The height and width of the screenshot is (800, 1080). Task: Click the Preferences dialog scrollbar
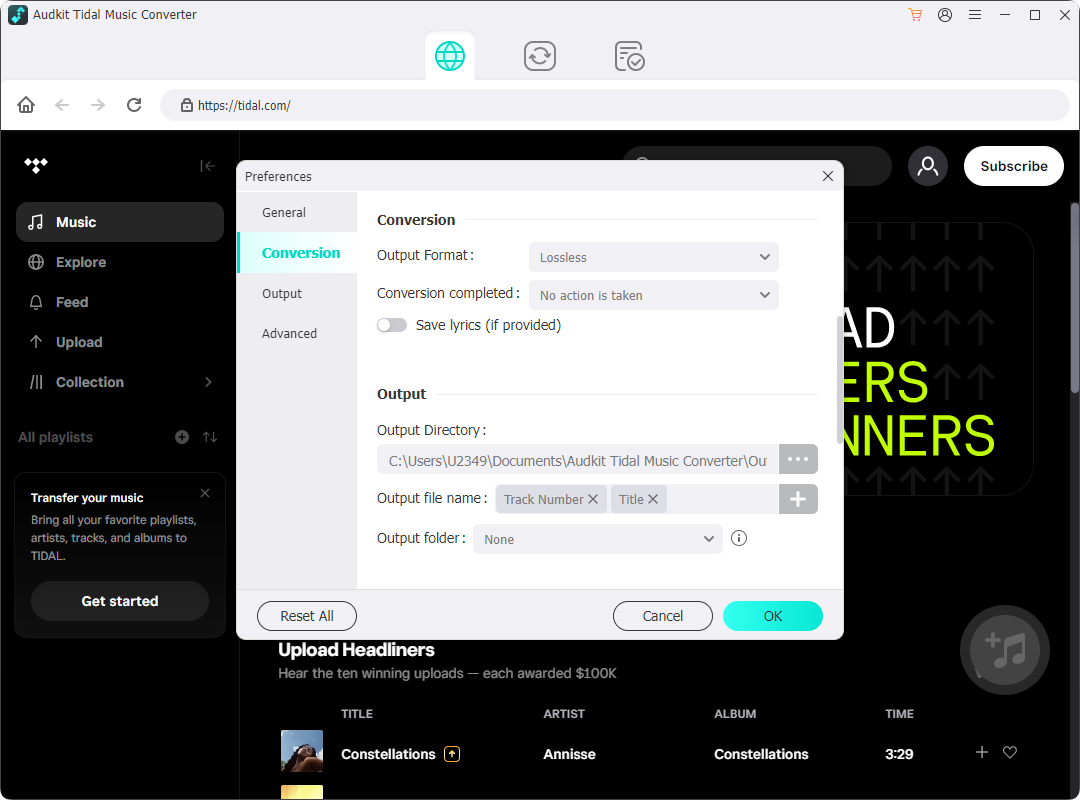[838, 379]
